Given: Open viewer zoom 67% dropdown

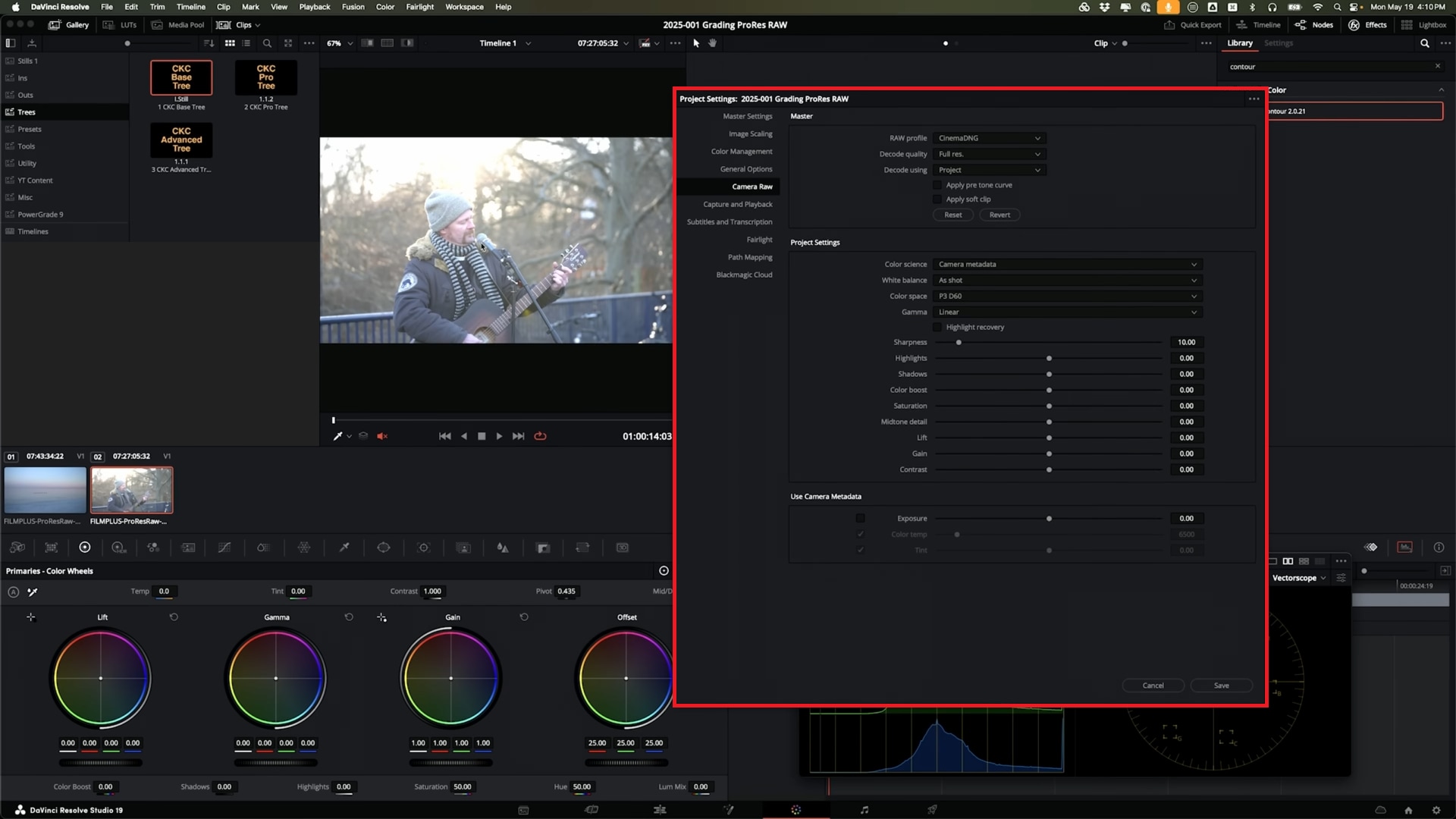Looking at the screenshot, I should click(340, 43).
